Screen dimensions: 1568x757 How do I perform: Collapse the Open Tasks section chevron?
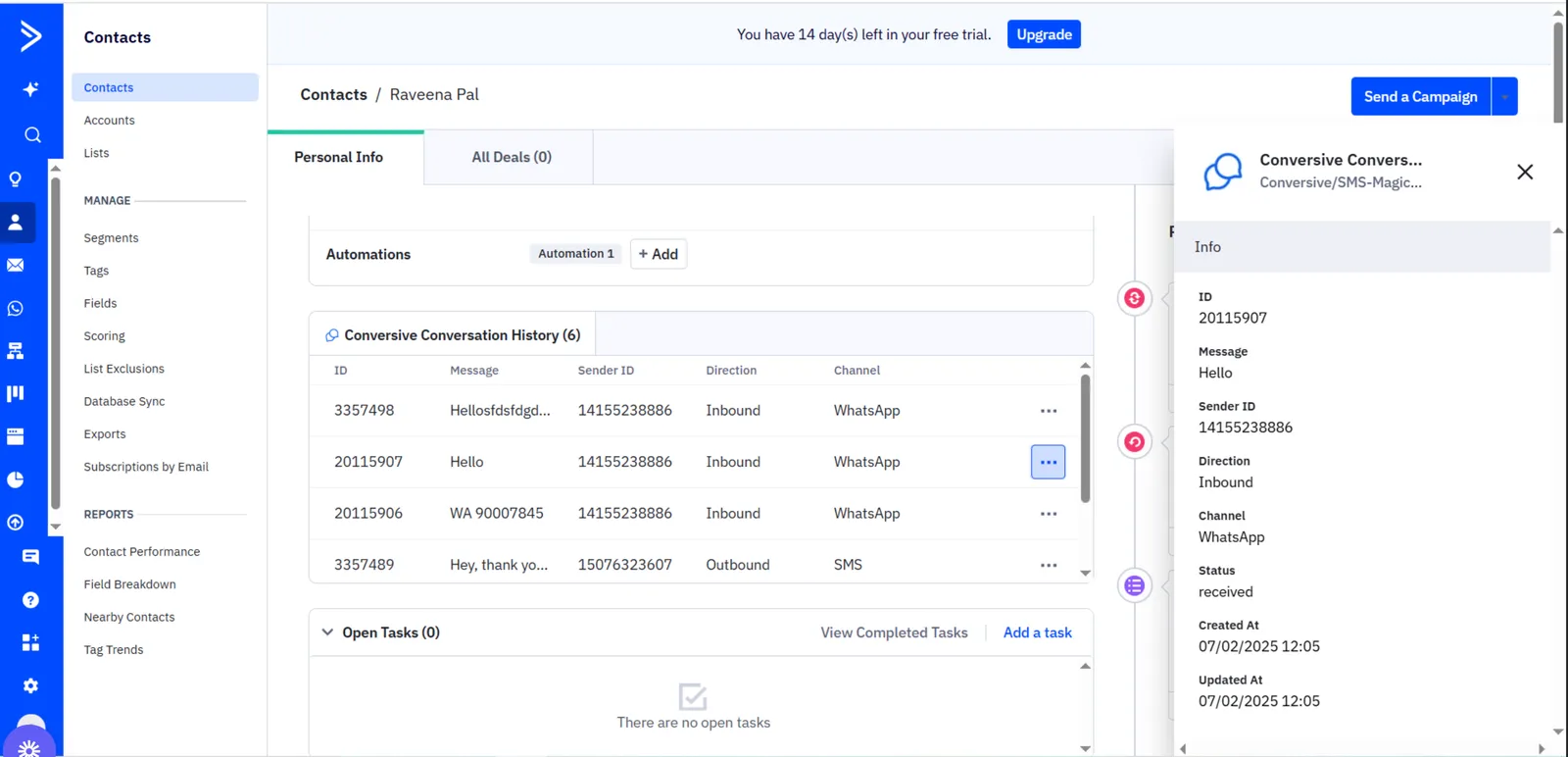click(327, 632)
